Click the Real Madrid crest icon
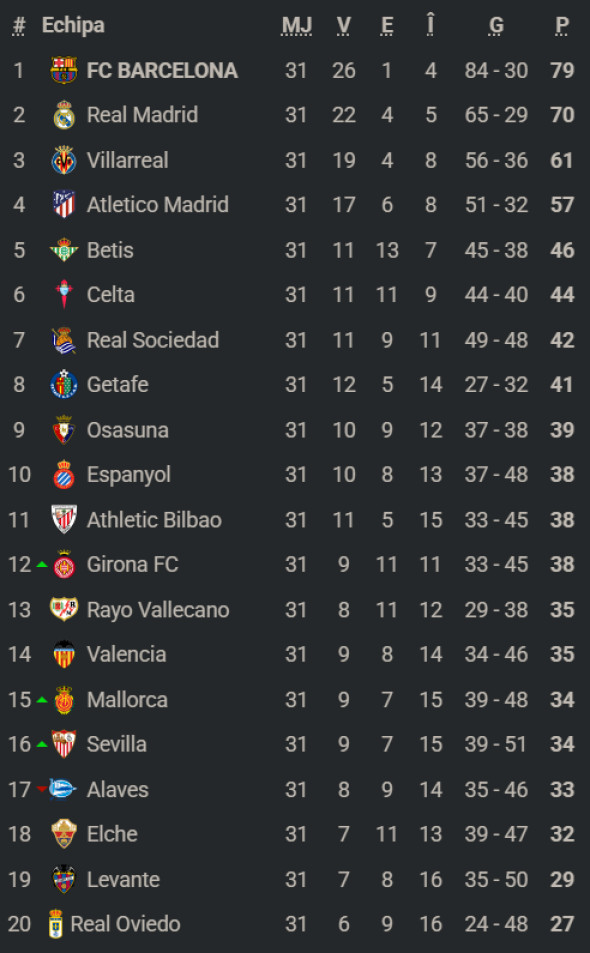Image resolution: width=590 pixels, height=953 pixels. tap(63, 115)
